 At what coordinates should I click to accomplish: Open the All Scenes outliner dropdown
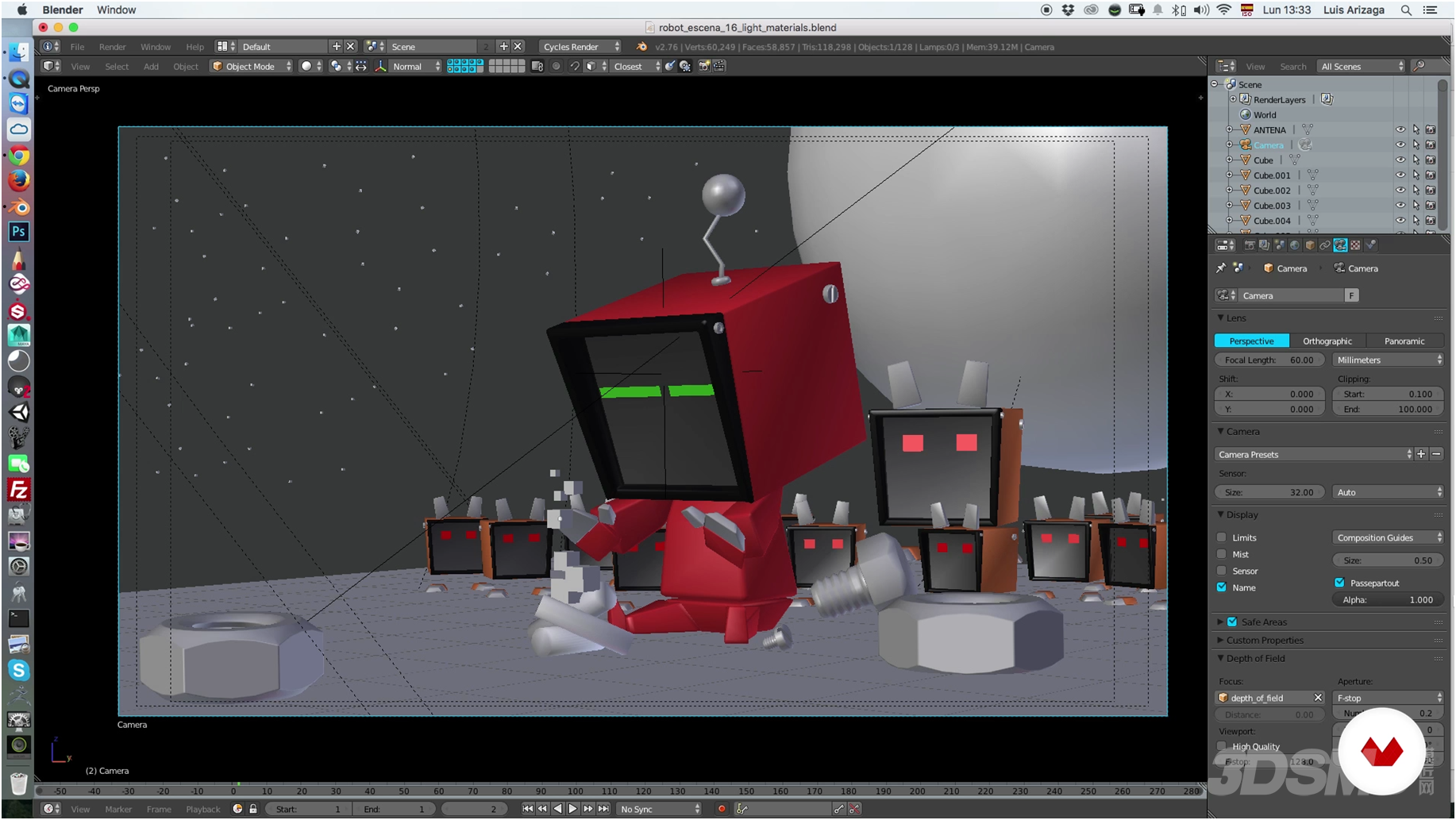click(1362, 66)
